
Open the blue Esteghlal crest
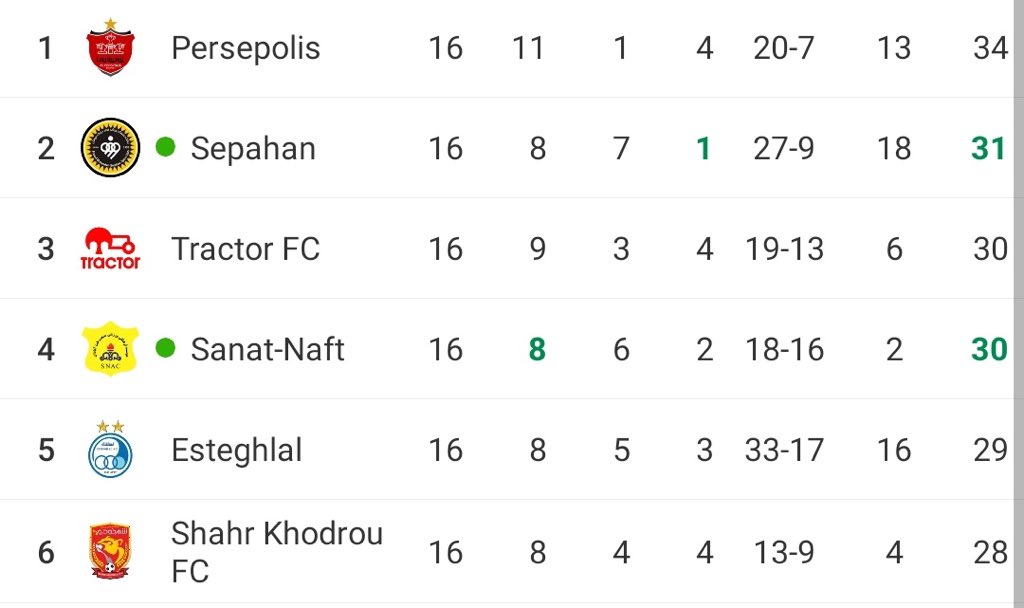[110, 449]
